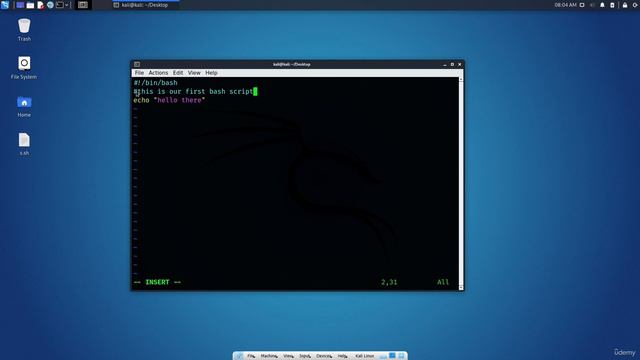The width and height of the screenshot is (640, 360).
Task: Click the volume tray icon
Action: (x=592, y=5)
